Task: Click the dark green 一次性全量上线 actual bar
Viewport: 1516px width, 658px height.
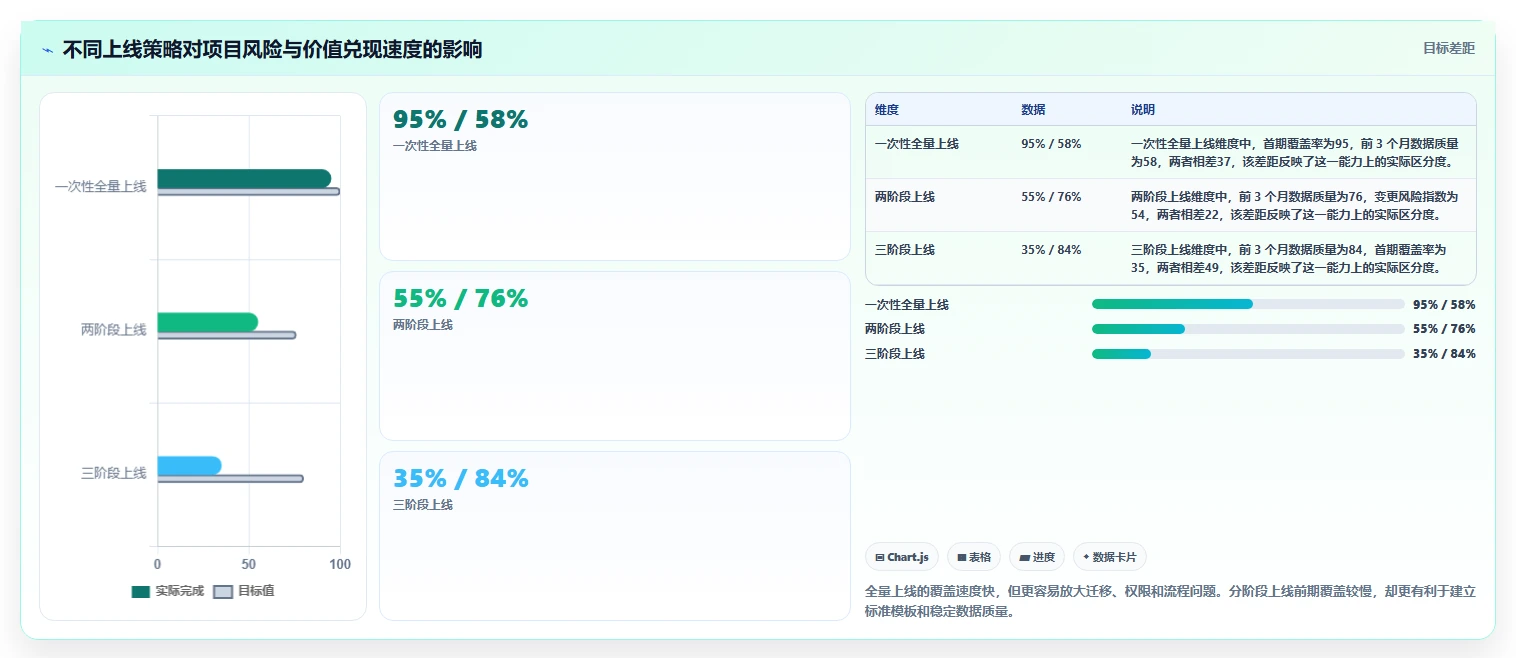Action: 244,178
